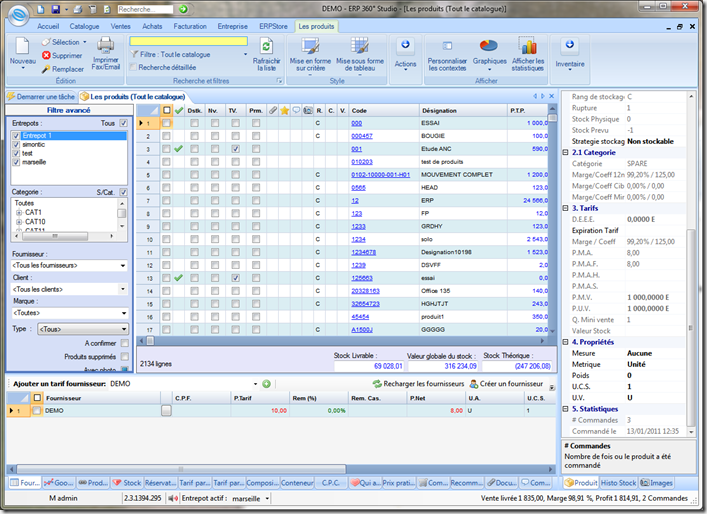Screen dimensions: 707x514
Task: Enable Produits supprimés checkbox
Action: point(124,357)
